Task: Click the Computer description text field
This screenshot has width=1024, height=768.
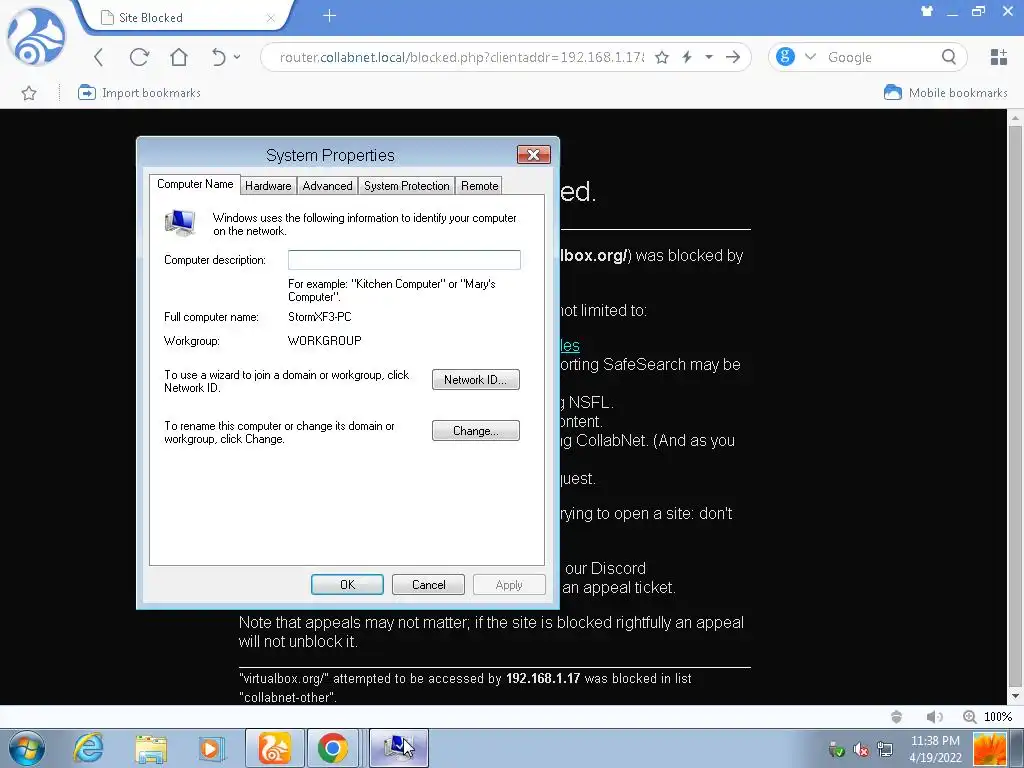Action: 404,260
